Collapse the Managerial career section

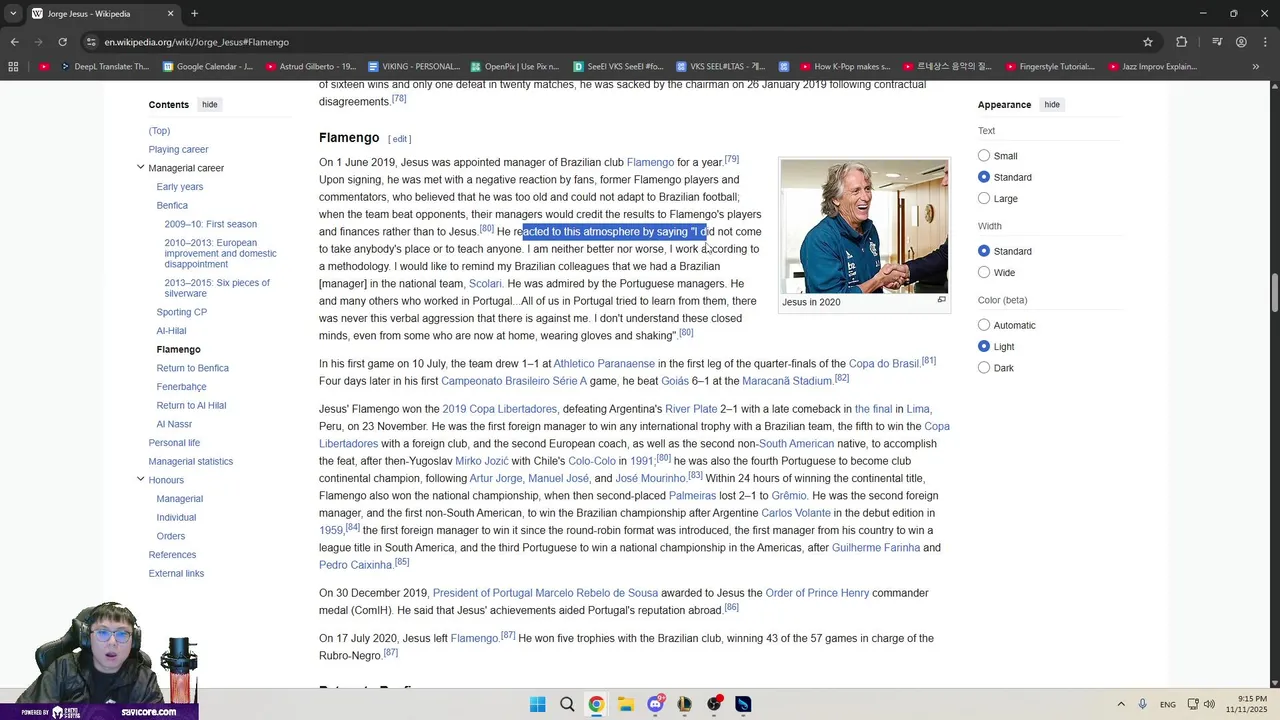tap(140, 167)
